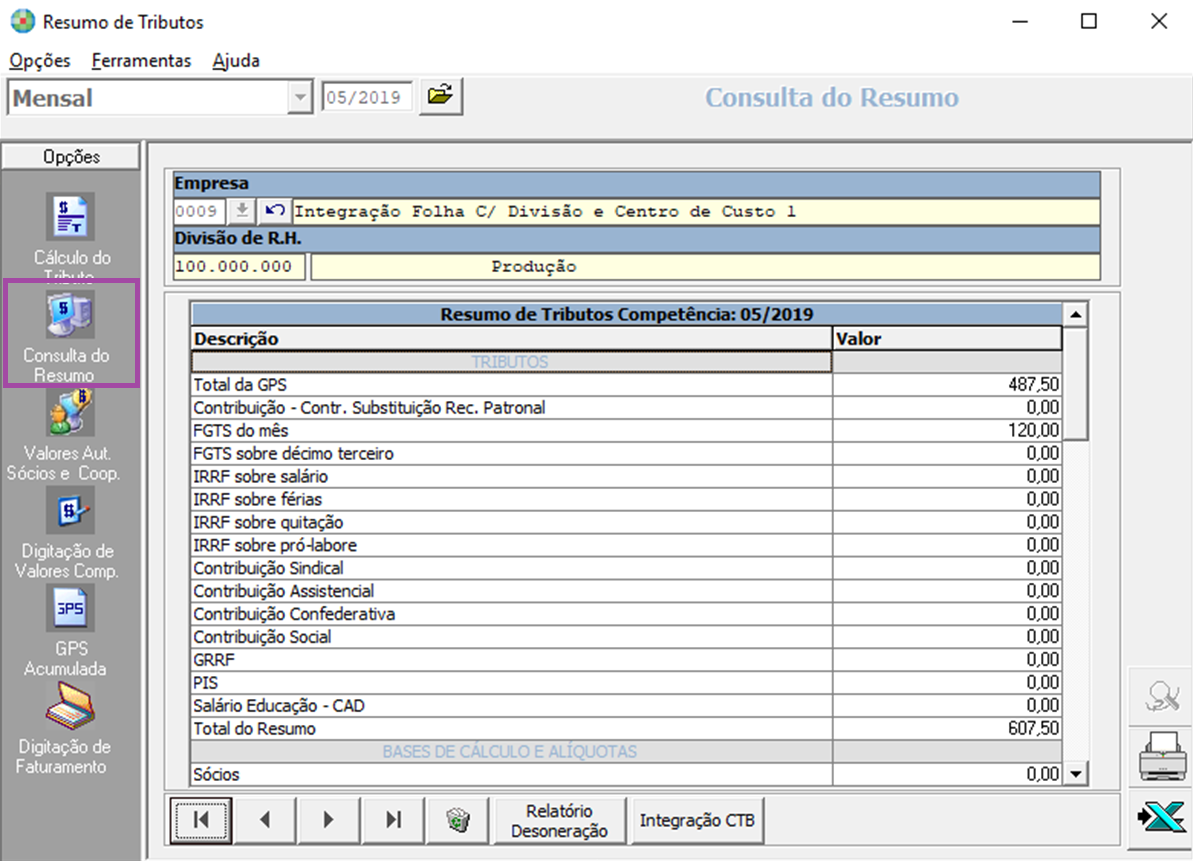The height and width of the screenshot is (861, 1193).
Task: Click the Empresa name field Integração Folha
Action: 695,211
